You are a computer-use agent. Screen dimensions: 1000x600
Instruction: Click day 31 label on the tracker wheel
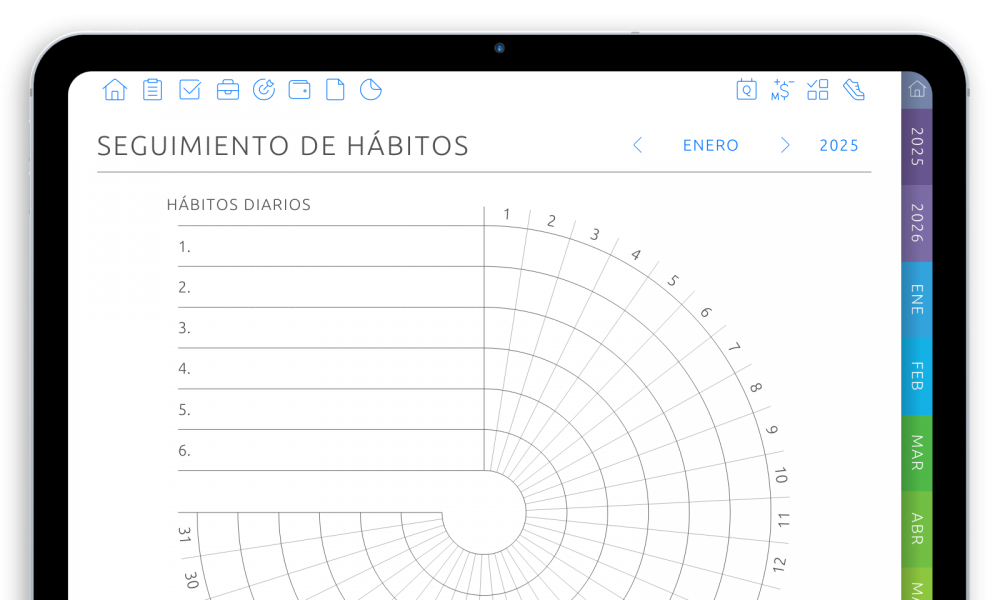185,534
